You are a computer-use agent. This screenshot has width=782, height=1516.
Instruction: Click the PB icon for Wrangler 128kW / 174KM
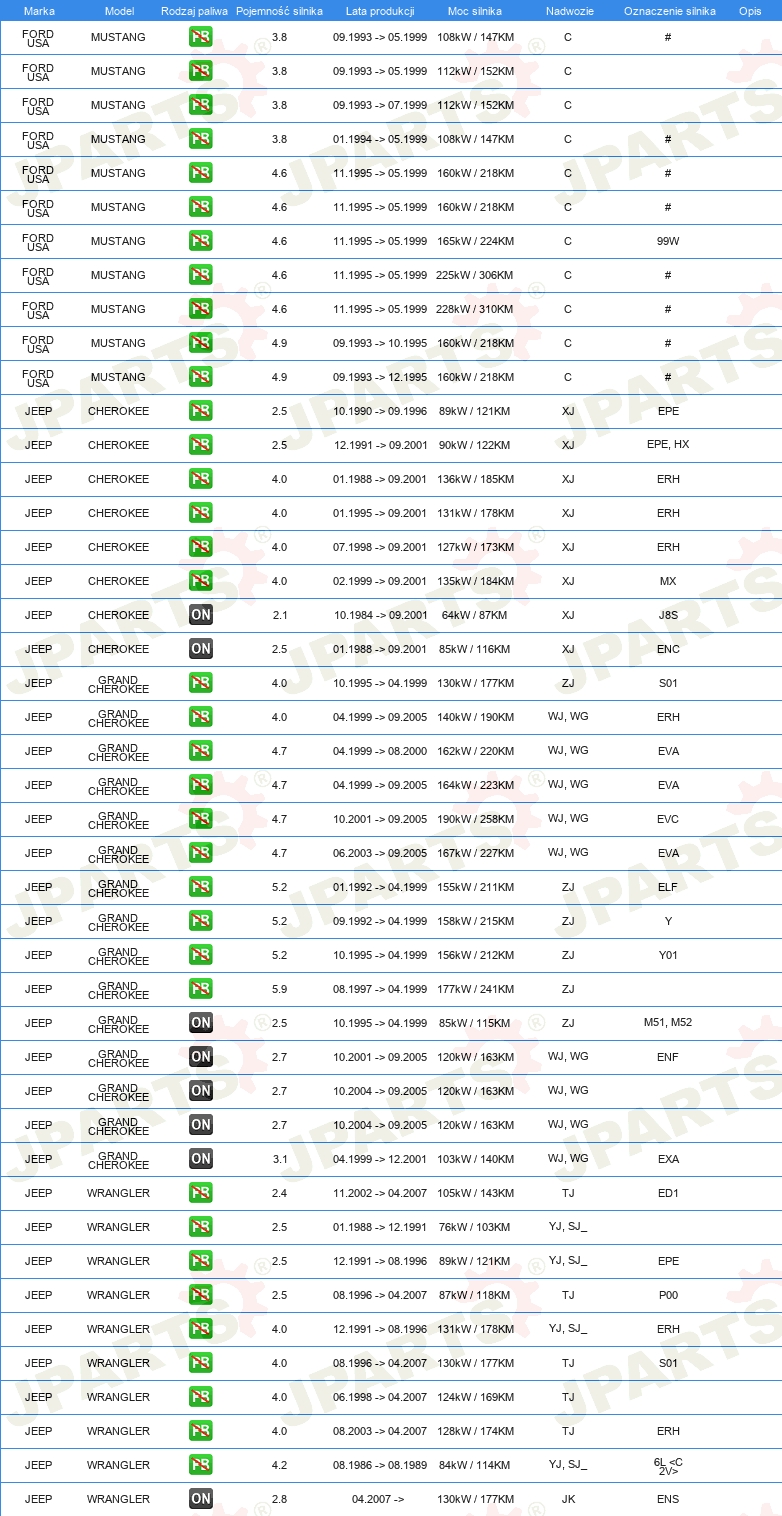pyautogui.click(x=200, y=1431)
